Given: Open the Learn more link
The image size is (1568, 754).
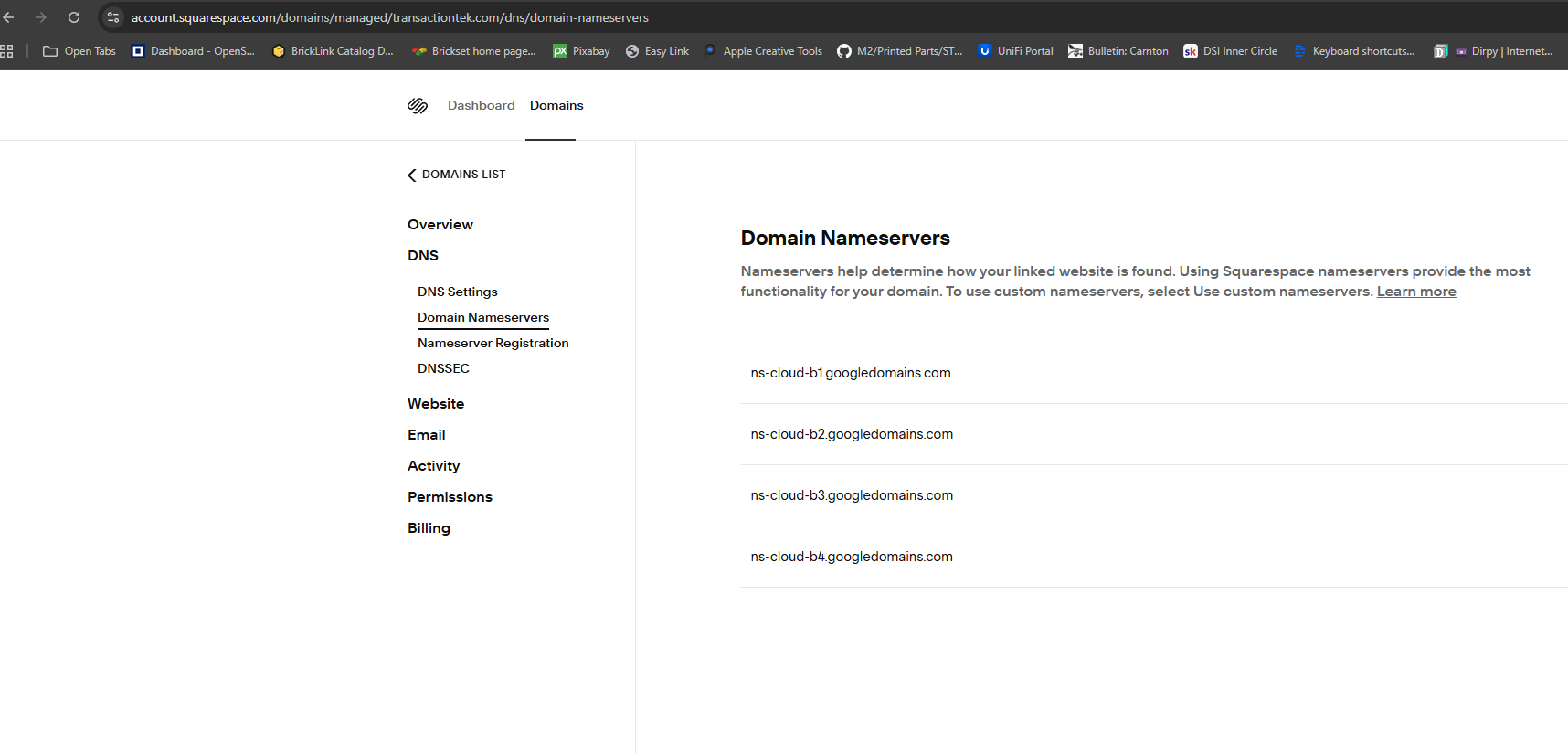Looking at the screenshot, I should pos(1415,292).
